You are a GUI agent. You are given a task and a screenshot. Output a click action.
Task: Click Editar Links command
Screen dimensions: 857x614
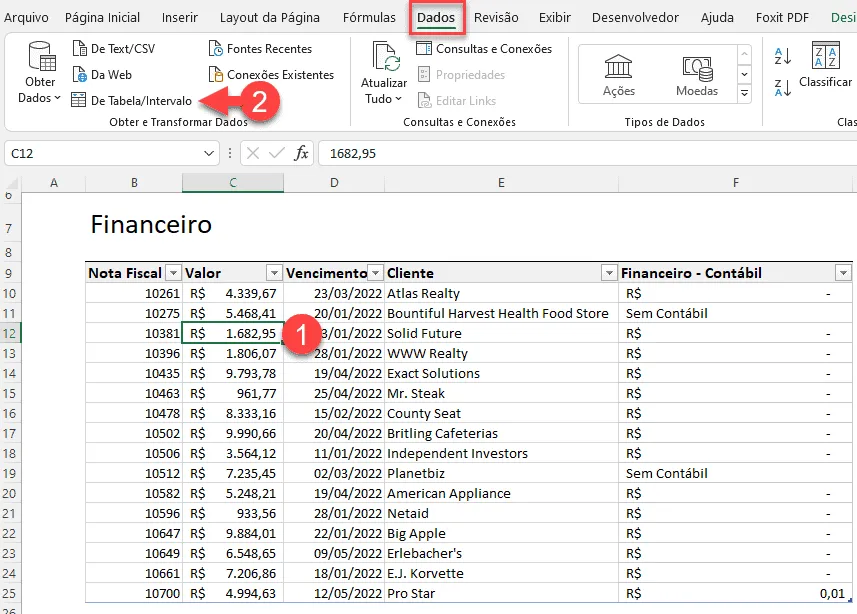pyautogui.click(x=457, y=101)
